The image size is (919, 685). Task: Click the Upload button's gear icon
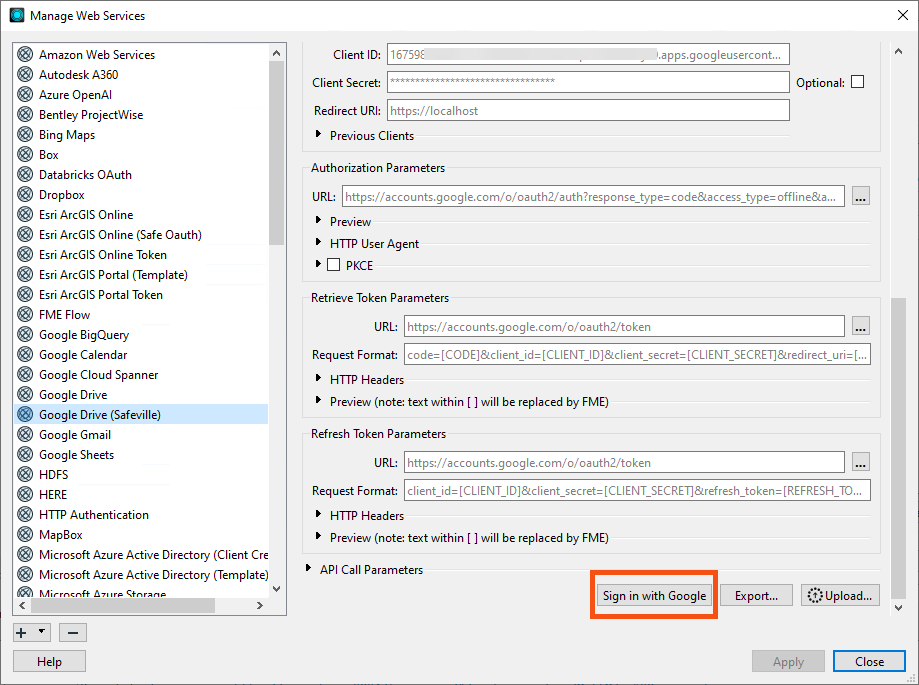[815, 595]
